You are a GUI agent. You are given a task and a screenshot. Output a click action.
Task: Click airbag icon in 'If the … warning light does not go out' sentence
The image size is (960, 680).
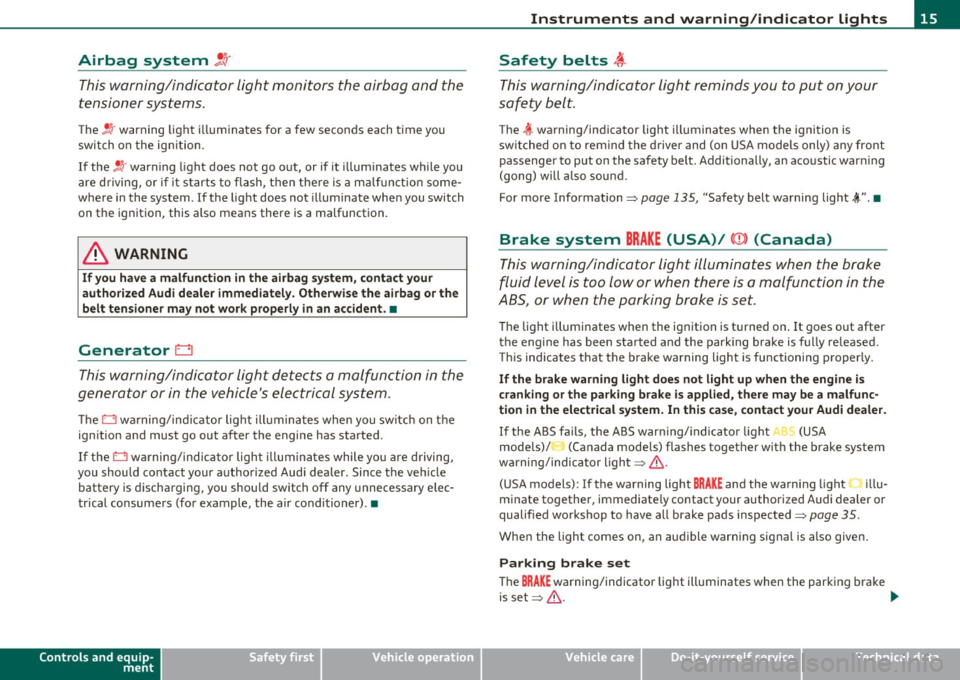coord(119,166)
